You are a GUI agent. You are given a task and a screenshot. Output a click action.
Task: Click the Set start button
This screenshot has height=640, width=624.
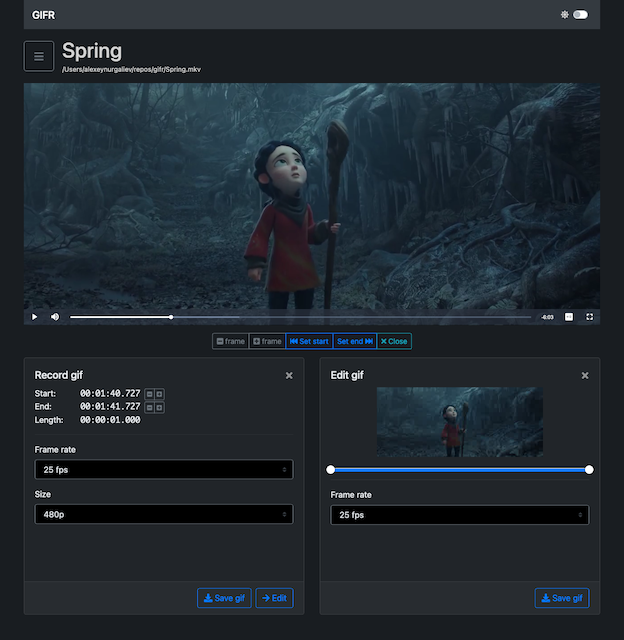click(x=309, y=341)
